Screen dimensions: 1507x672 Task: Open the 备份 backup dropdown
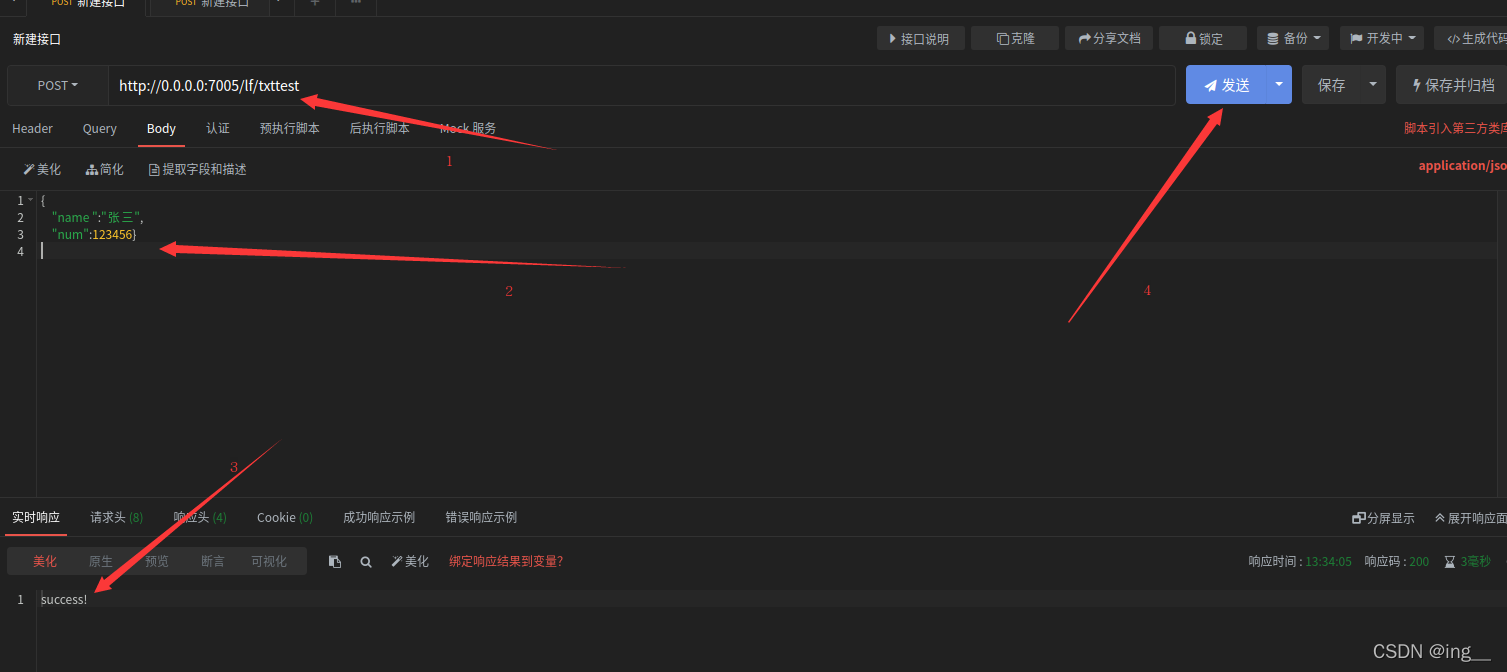coord(1293,38)
